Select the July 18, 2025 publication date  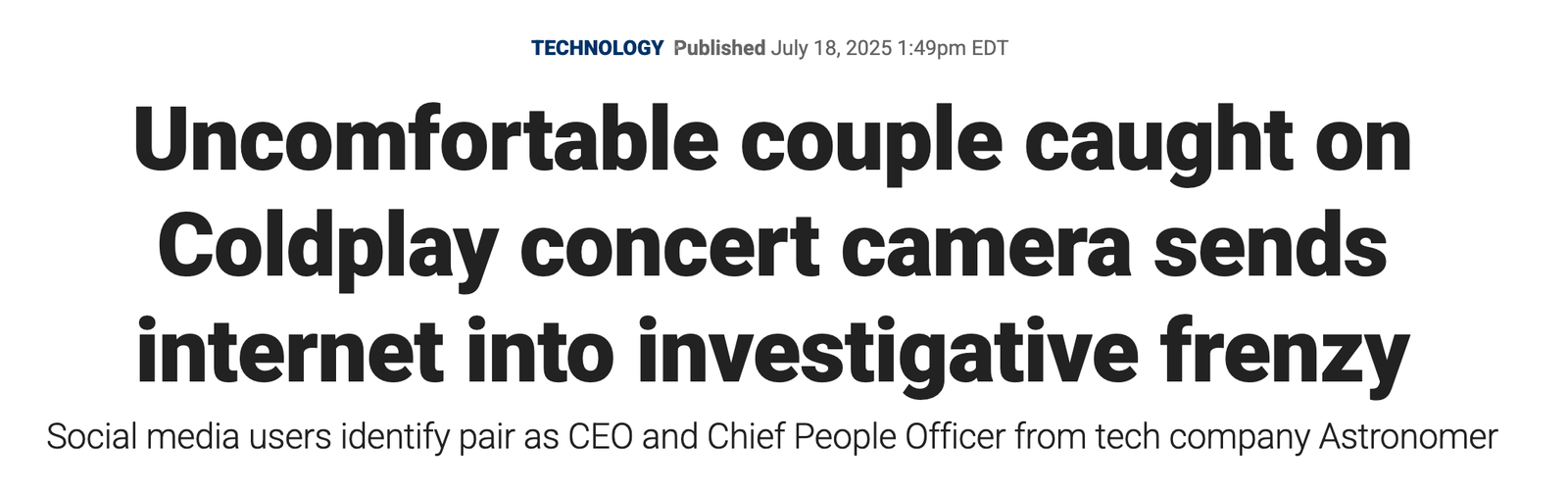tap(830, 48)
